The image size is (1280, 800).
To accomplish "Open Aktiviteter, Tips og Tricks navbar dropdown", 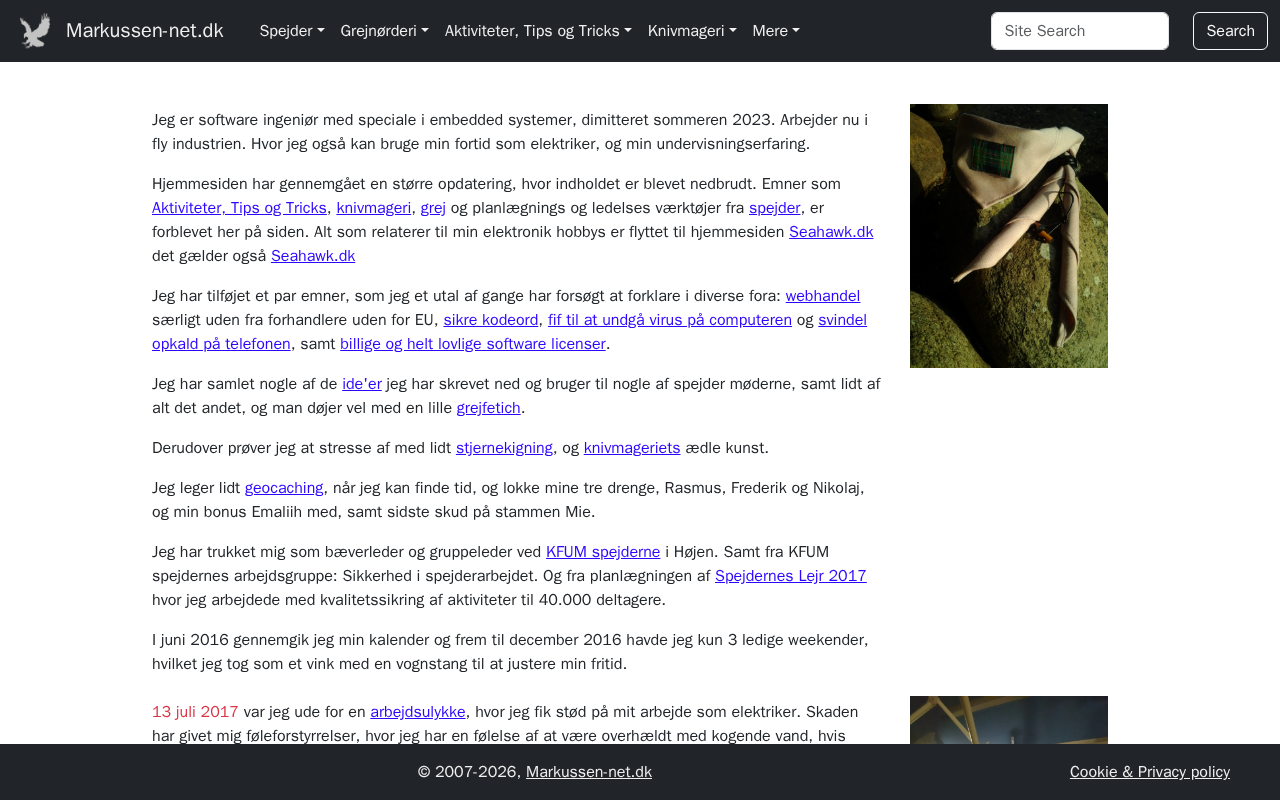I will click(538, 31).
